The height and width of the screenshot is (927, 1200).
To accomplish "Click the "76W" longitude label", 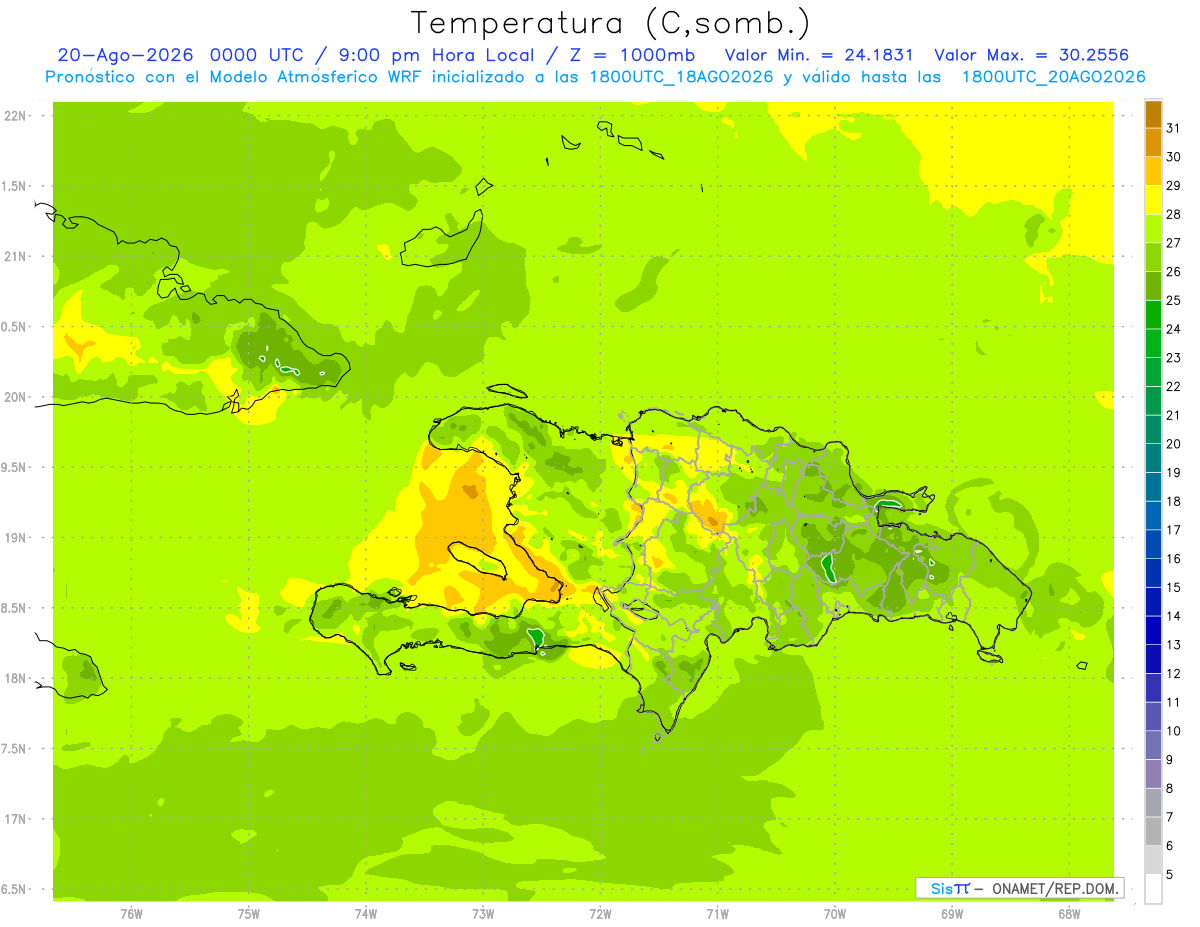I will (131, 913).
